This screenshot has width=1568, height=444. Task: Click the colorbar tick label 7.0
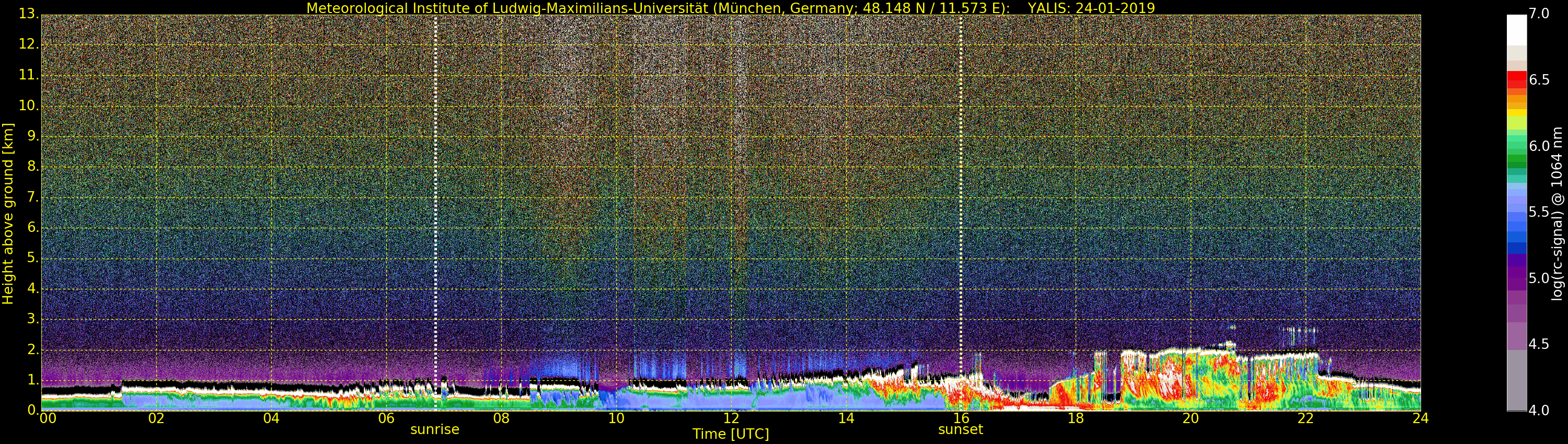(1539, 14)
